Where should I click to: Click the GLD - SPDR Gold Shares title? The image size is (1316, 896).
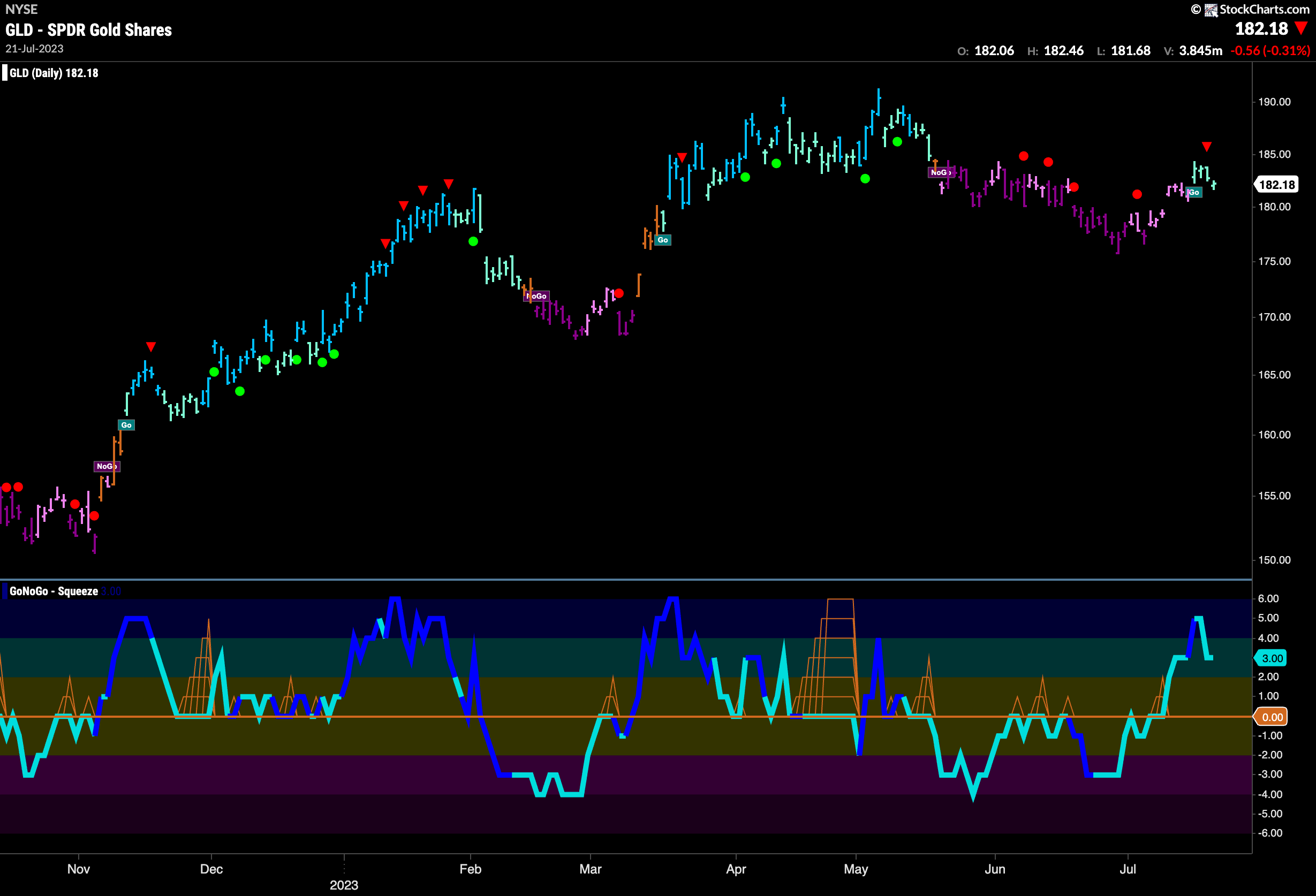pyautogui.click(x=88, y=30)
